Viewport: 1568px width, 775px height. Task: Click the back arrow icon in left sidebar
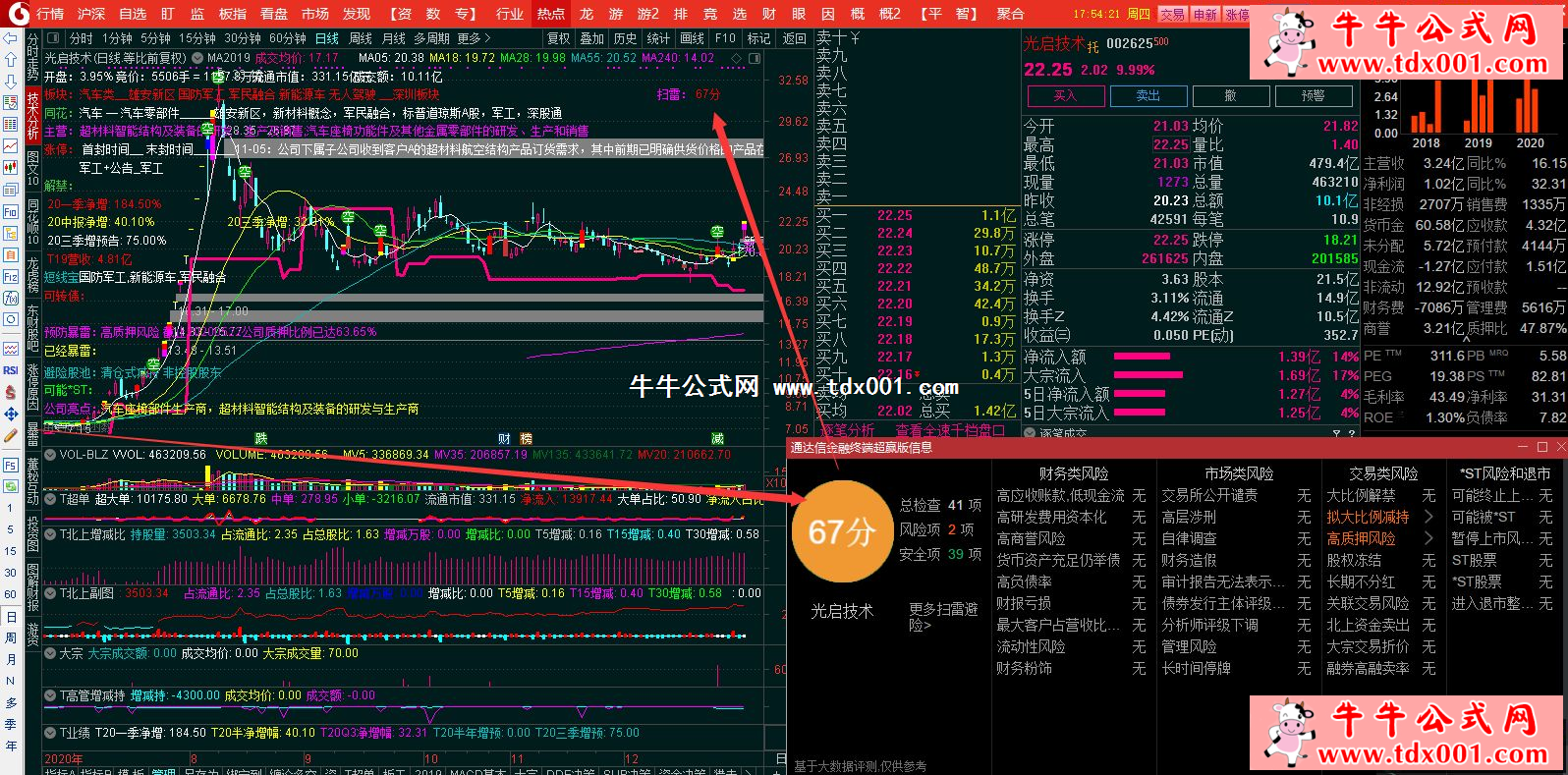coord(10,38)
